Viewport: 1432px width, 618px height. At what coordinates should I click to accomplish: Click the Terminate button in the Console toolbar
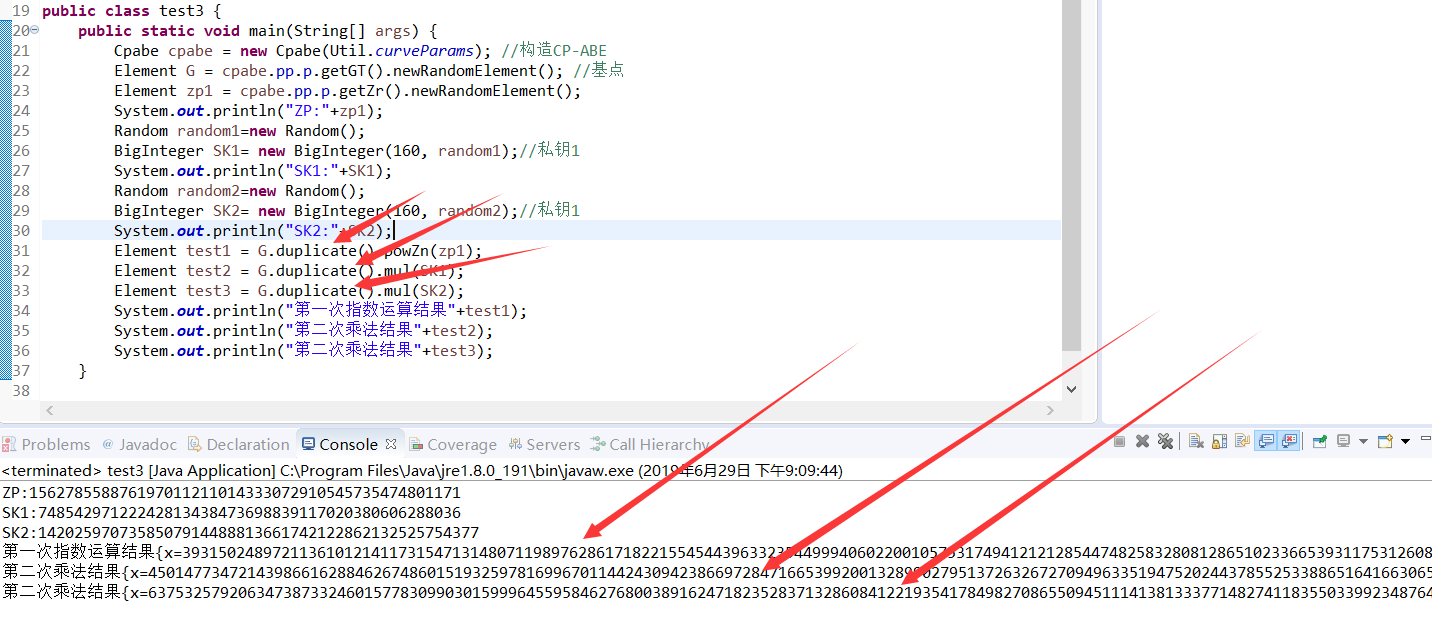coord(1119,441)
